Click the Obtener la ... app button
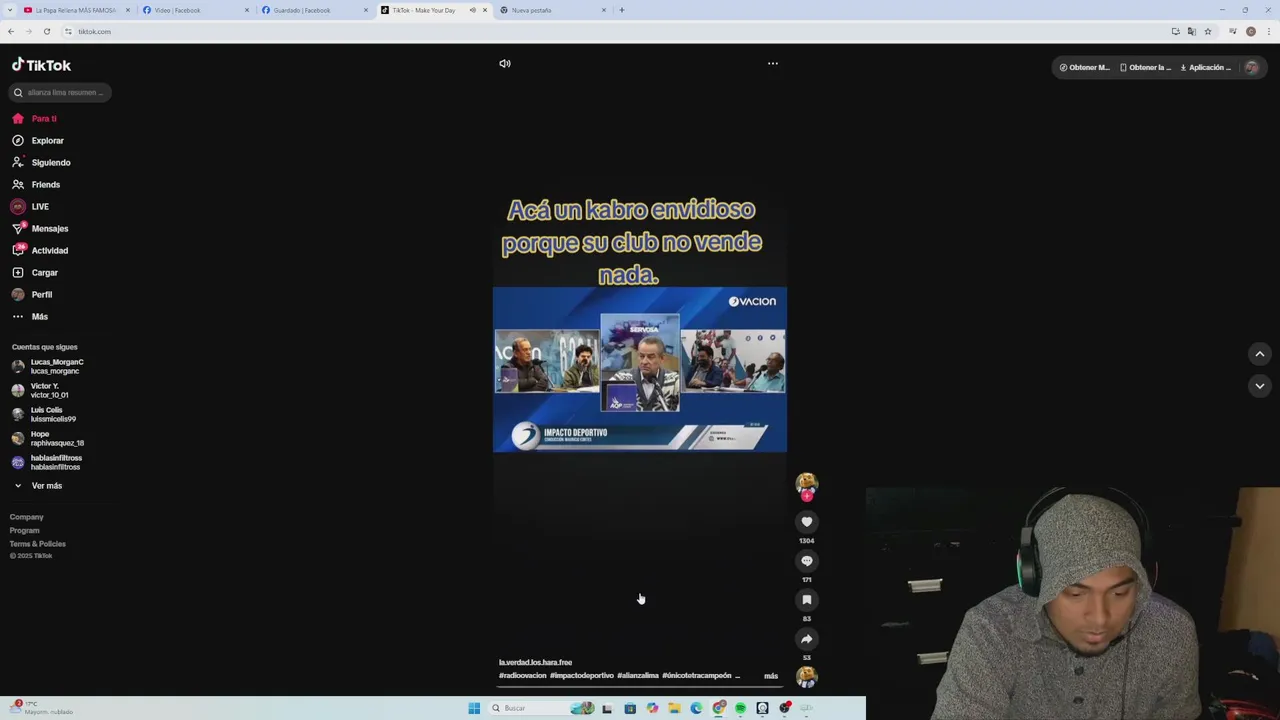 click(1145, 68)
